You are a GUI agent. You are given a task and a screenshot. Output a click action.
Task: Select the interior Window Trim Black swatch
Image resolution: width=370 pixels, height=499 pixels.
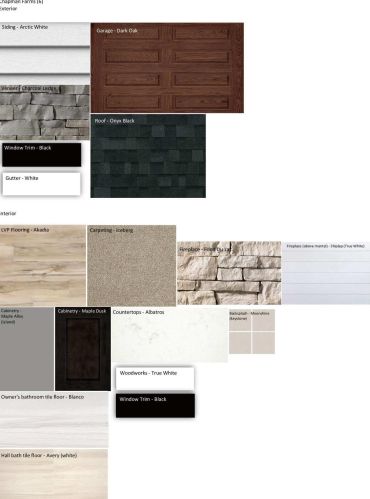(155, 405)
